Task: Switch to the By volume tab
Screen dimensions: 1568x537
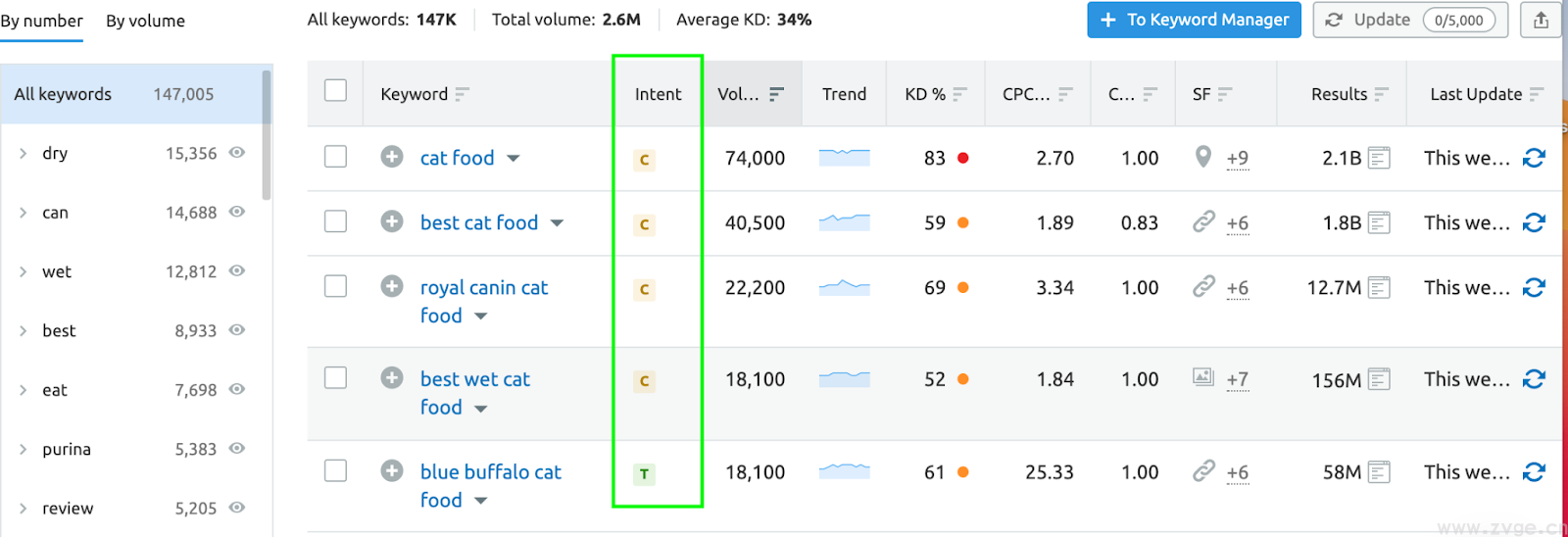Action: [x=145, y=21]
